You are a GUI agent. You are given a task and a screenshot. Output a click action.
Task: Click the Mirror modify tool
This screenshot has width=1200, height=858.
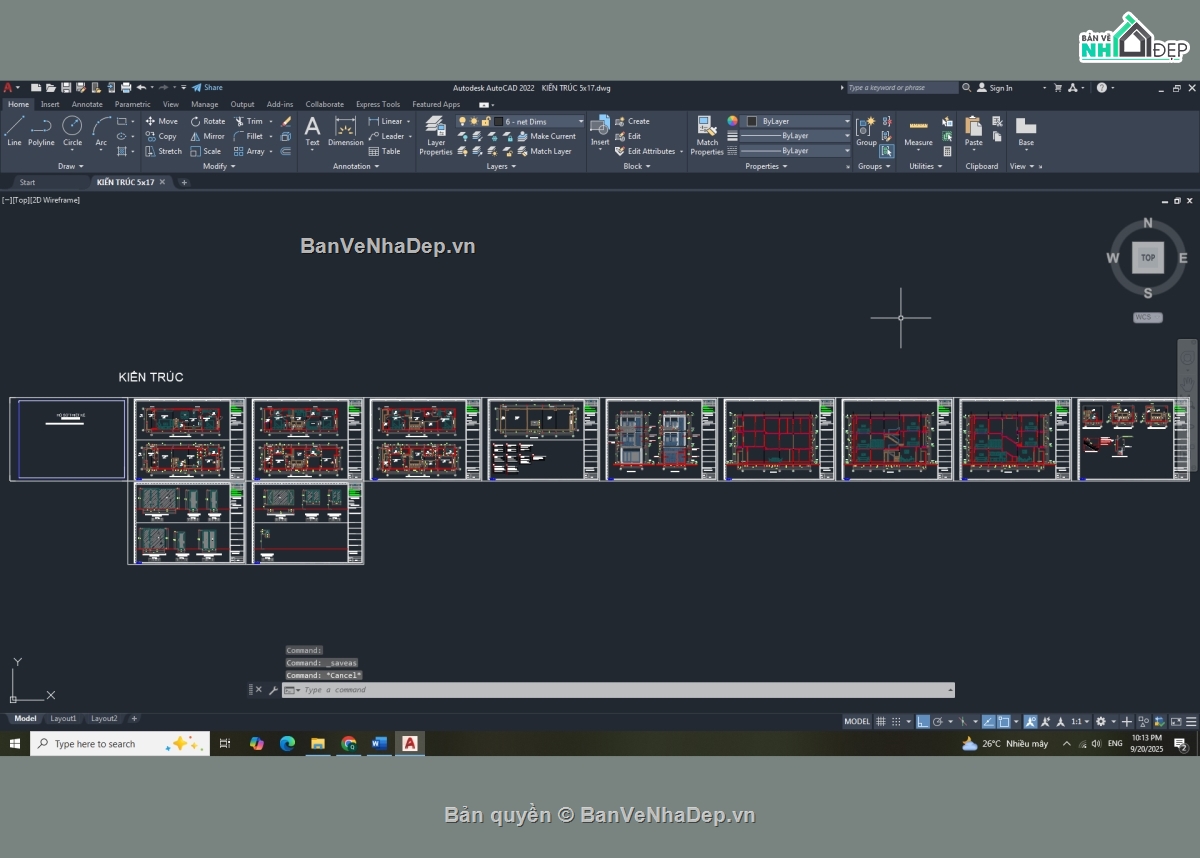tap(208, 136)
